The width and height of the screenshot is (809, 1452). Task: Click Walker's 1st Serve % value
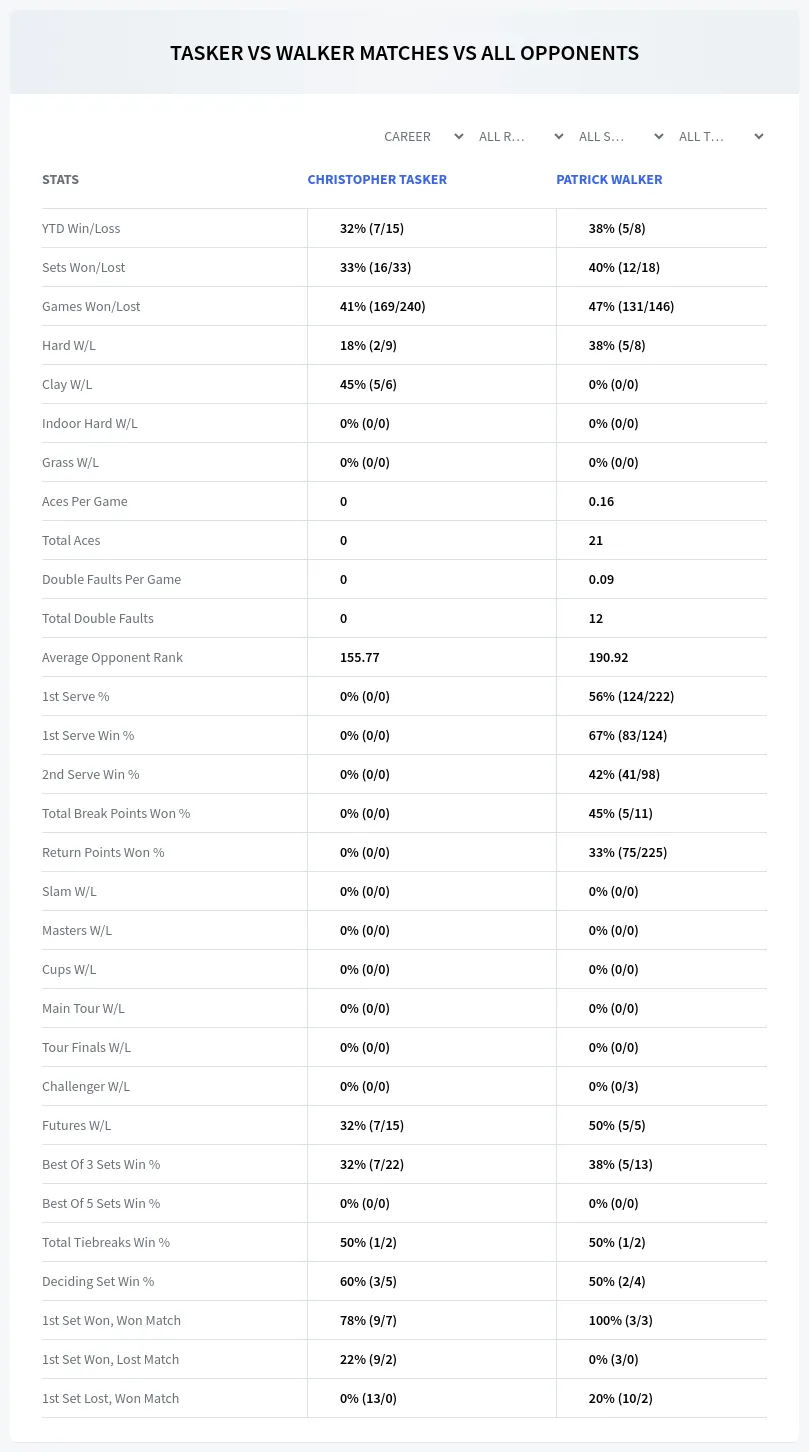point(631,696)
